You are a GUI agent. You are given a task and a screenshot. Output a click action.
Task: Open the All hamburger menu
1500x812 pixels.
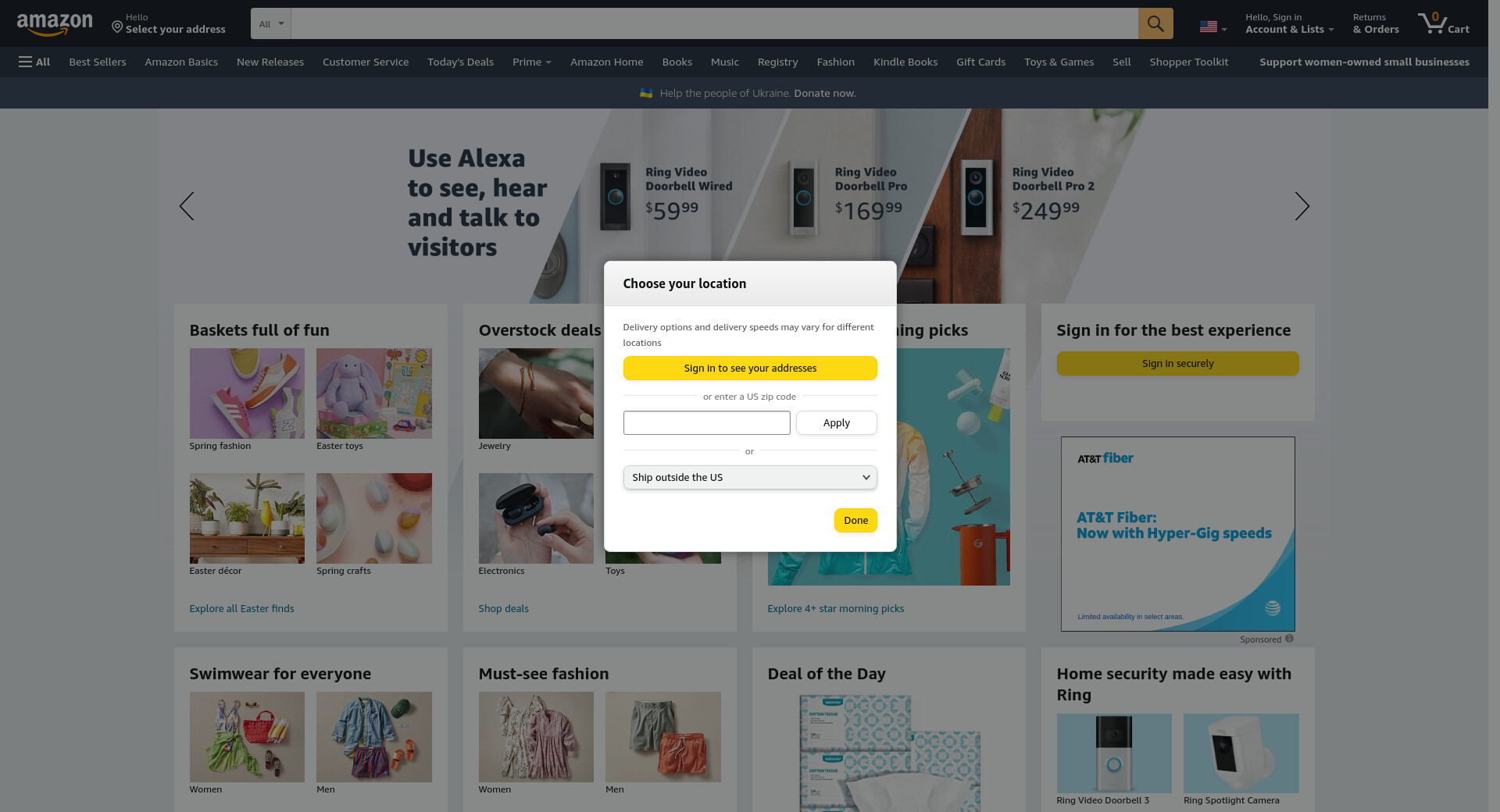(x=34, y=62)
